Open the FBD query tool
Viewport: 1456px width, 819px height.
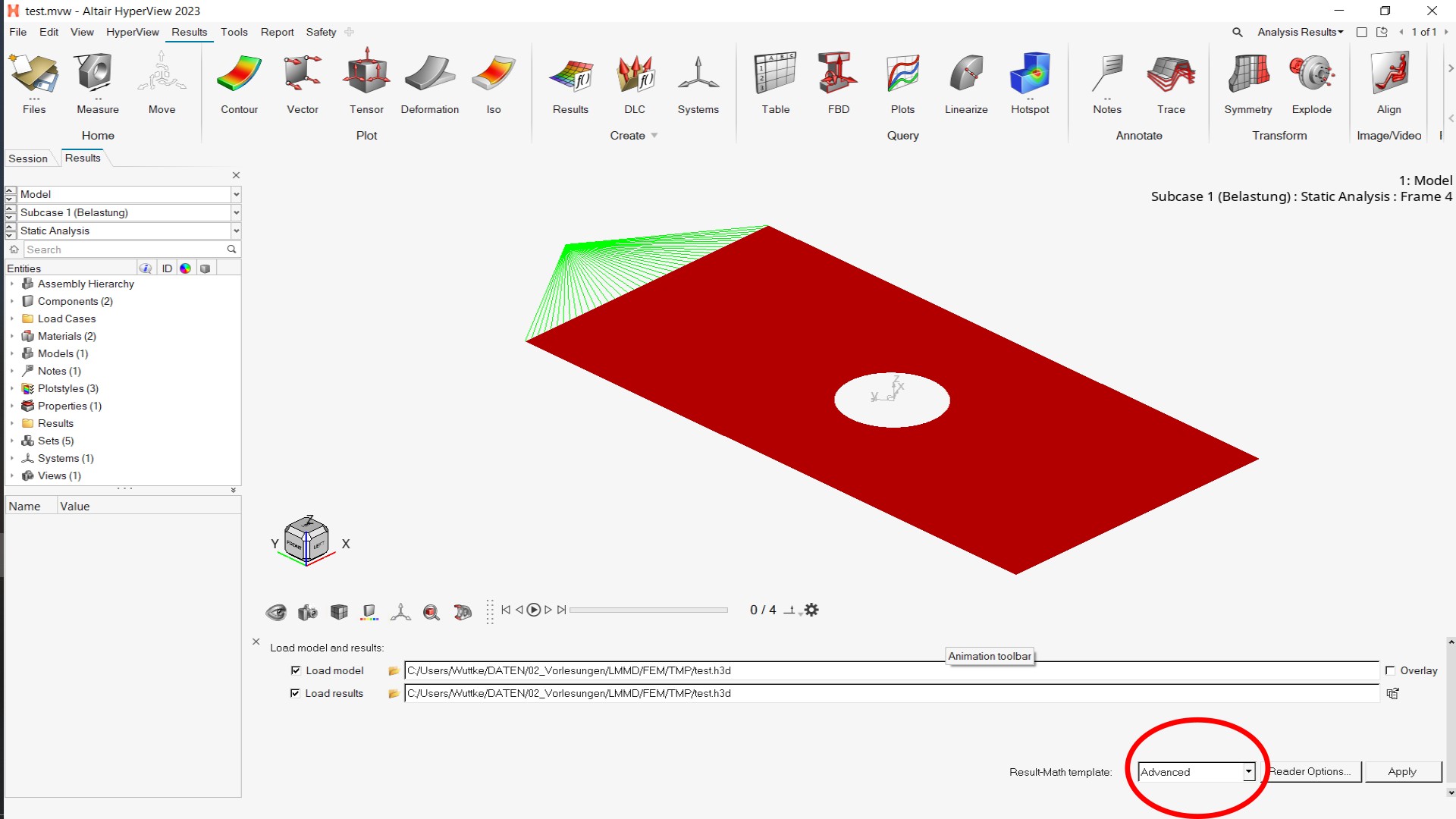(x=838, y=74)
